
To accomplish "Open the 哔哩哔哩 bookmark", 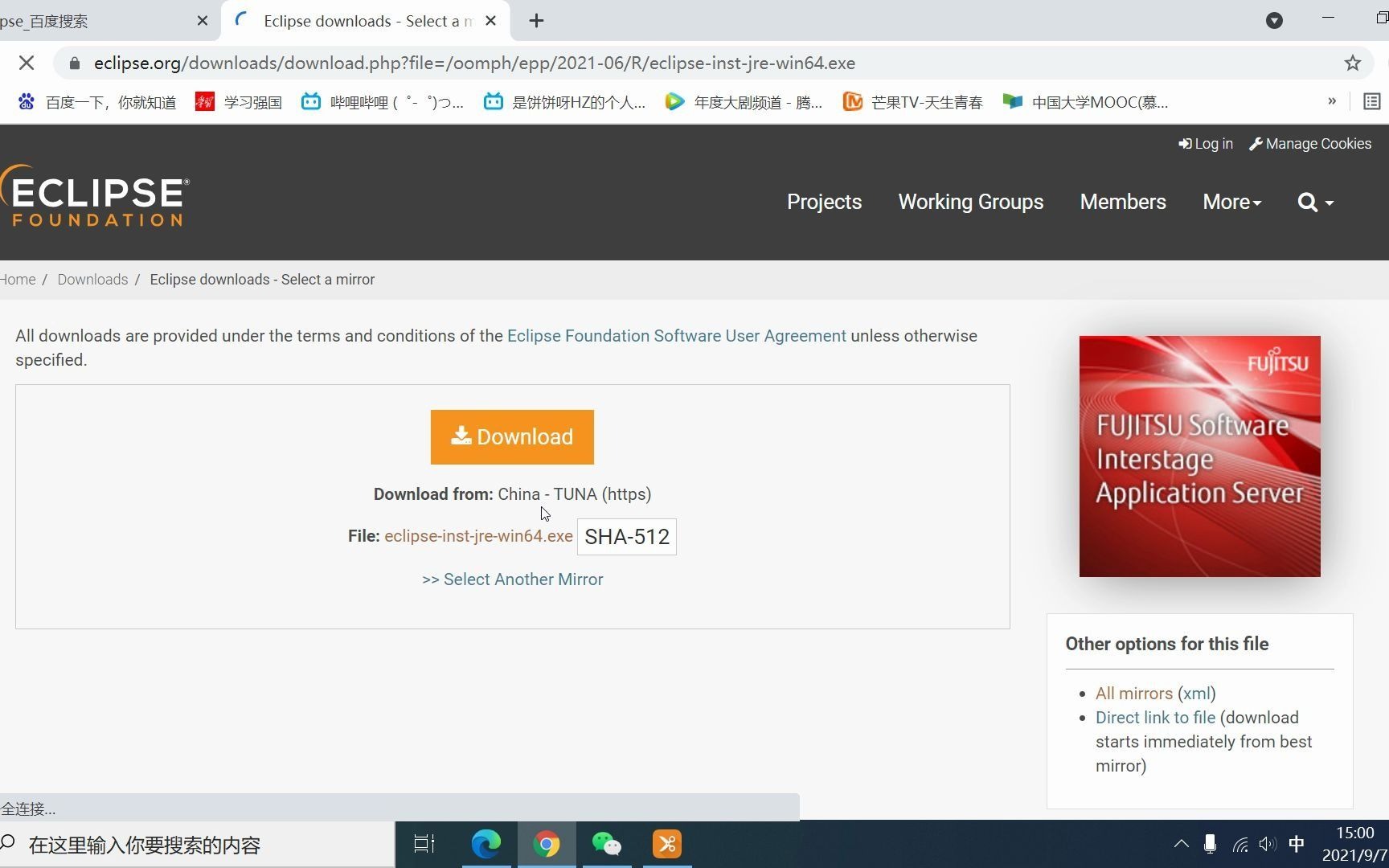I will (x=383, y=102).
